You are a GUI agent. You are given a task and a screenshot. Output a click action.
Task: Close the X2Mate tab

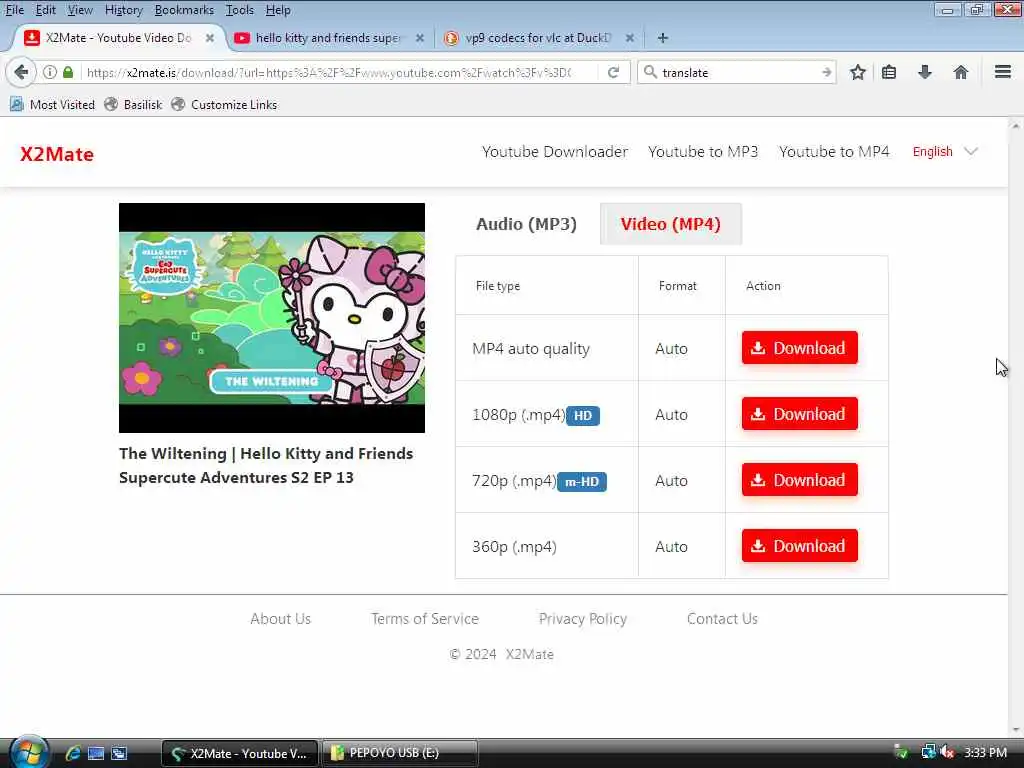point(210,38)
